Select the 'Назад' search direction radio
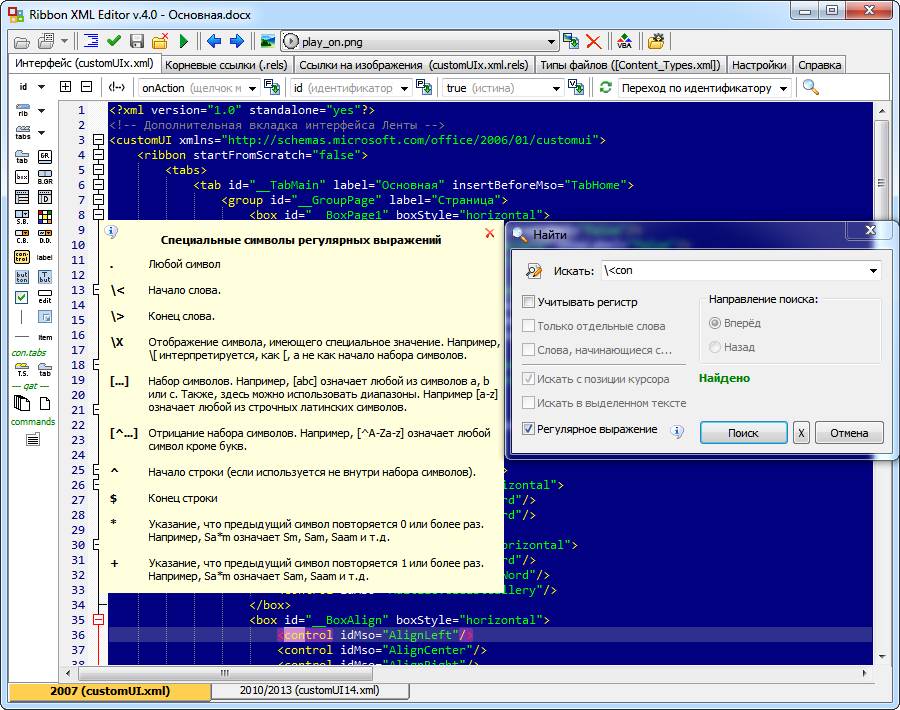The height and width of the screenshot is (710, 900). click(715, 347)
